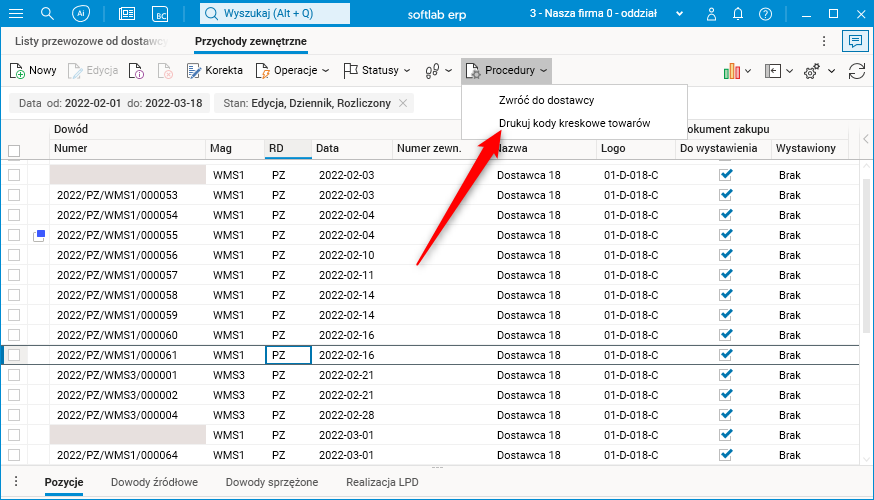Expand the gear settings dropdown arrow
This screenshot has height=500, width=874.
pyautogui.click(x=831, y=71)
